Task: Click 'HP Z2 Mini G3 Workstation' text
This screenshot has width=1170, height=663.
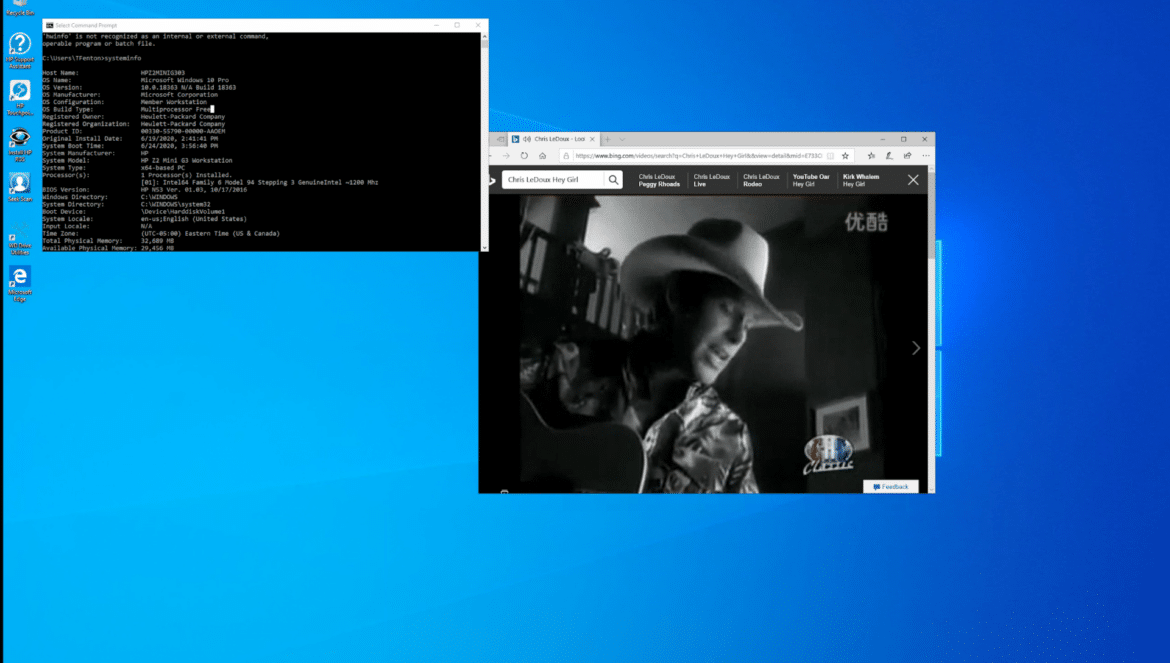Action: (x=187, y=160)
